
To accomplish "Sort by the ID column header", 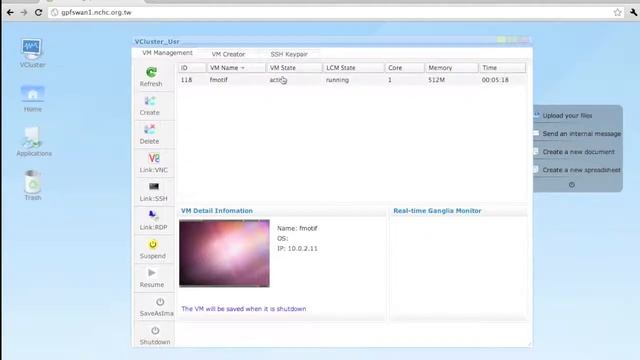I will click(192, 68).
